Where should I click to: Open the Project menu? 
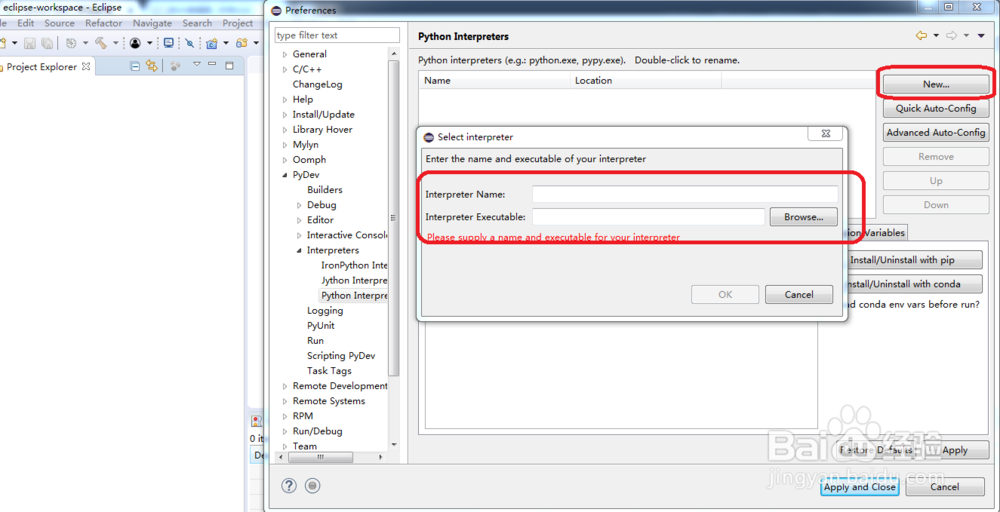[x=238, y=23]
